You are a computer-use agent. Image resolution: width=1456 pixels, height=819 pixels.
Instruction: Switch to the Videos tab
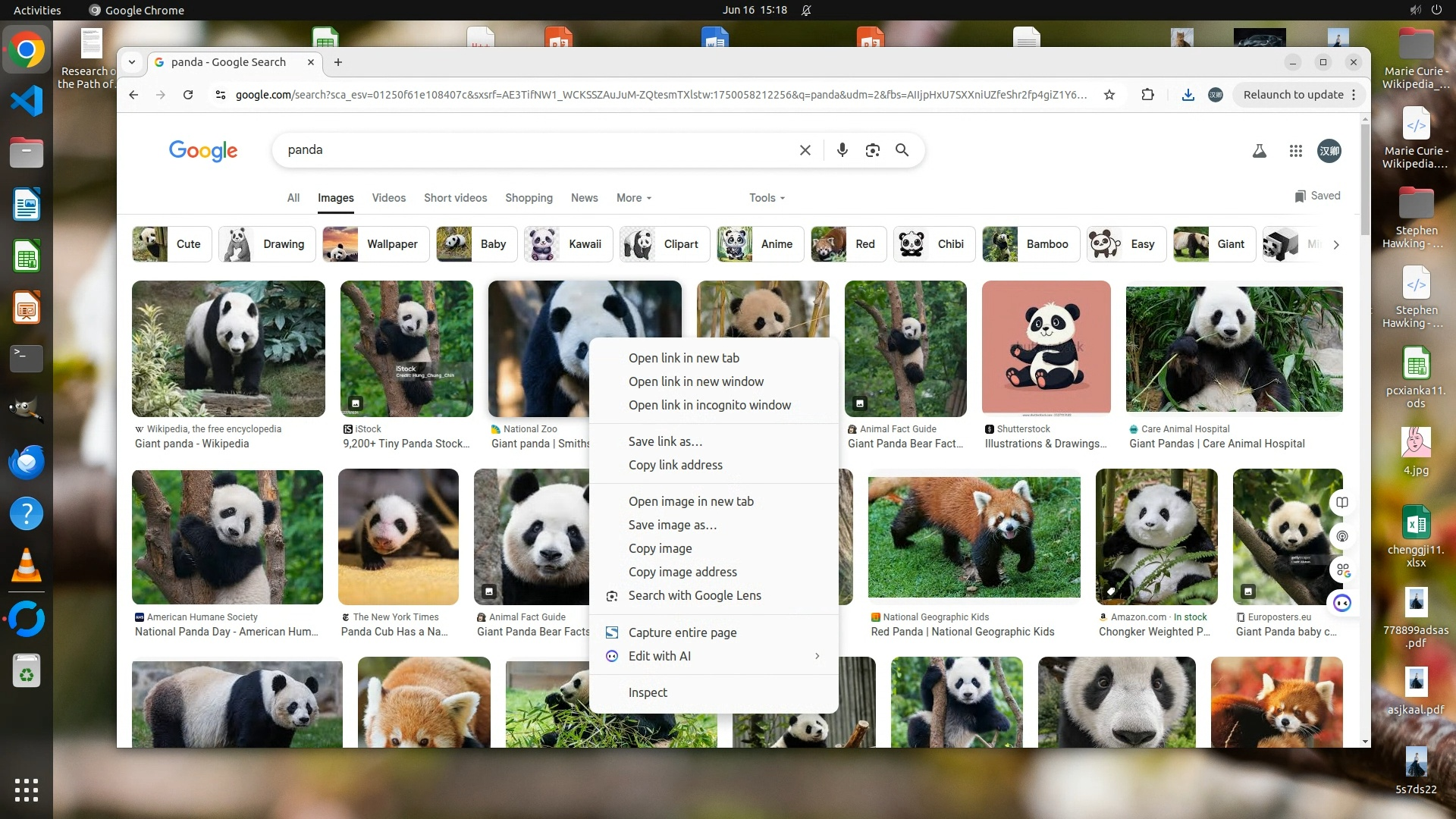point(388,198)
